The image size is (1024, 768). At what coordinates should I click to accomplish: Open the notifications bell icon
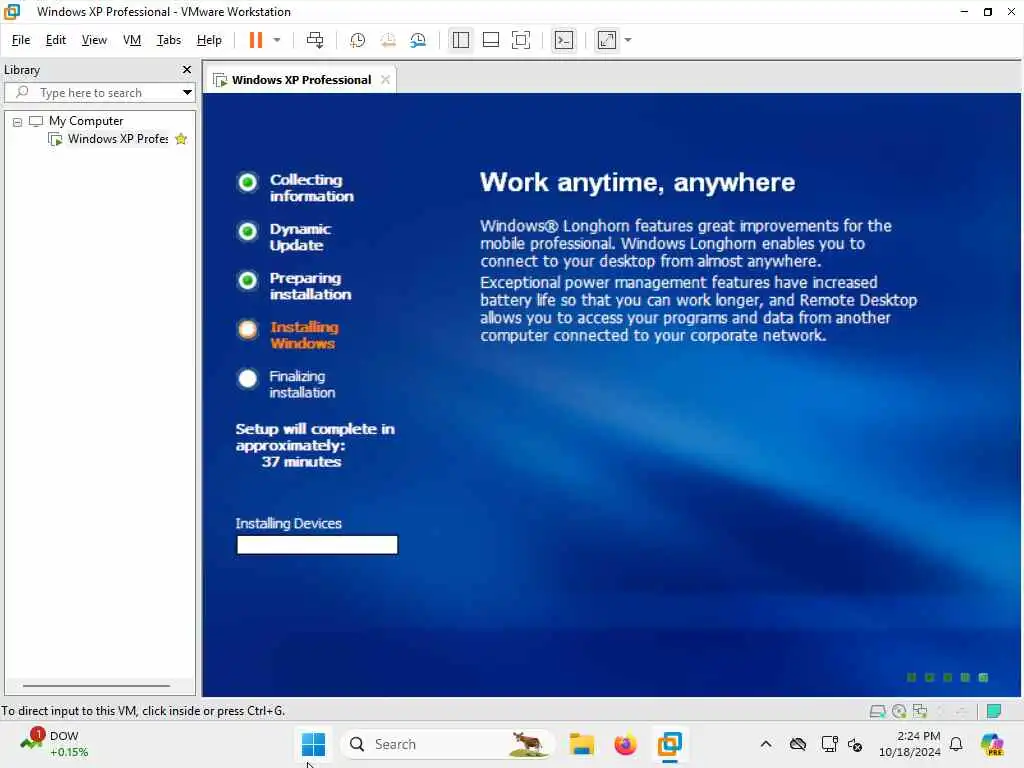[956, 744]
